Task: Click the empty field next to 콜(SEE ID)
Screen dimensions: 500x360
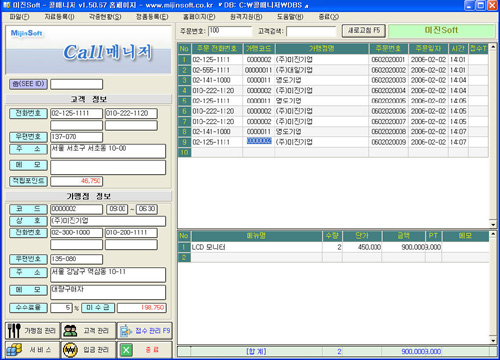Action: (x=76, y=84)
